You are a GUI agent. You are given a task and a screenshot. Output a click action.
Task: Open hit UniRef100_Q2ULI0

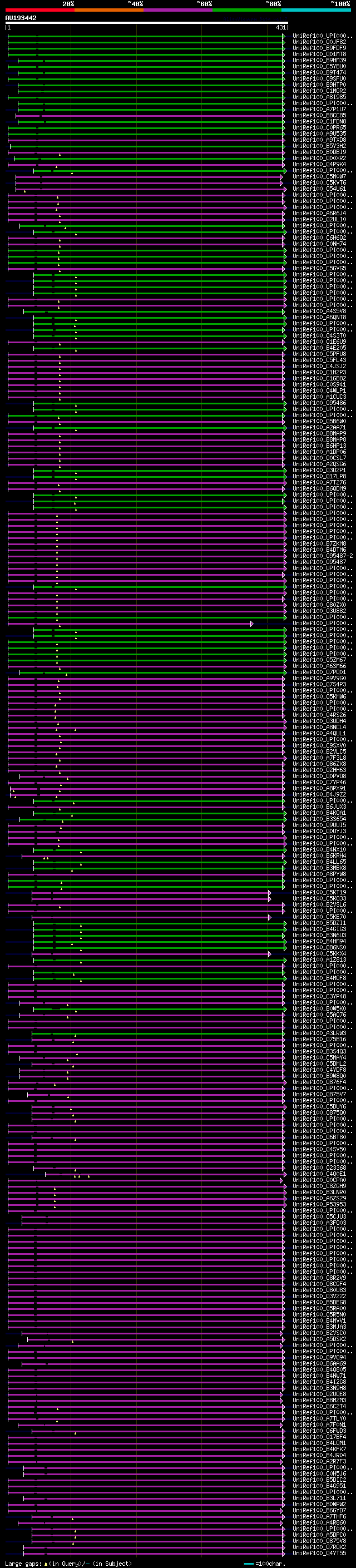click(x=319, y=220)
